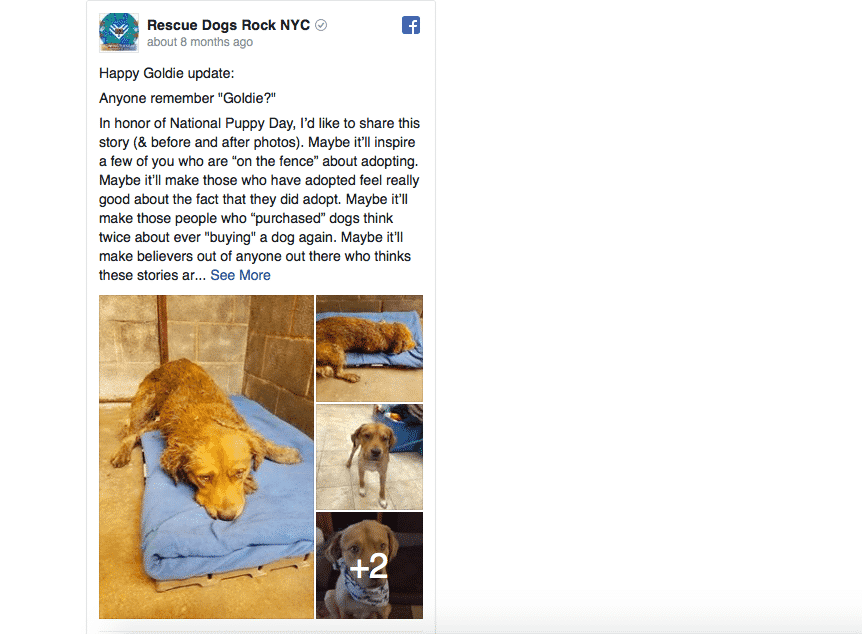The width and height of the screenshot is (862, 634).
Task: Open thumbnail of puppy standing on tile floor
Action: coord(369,457)
